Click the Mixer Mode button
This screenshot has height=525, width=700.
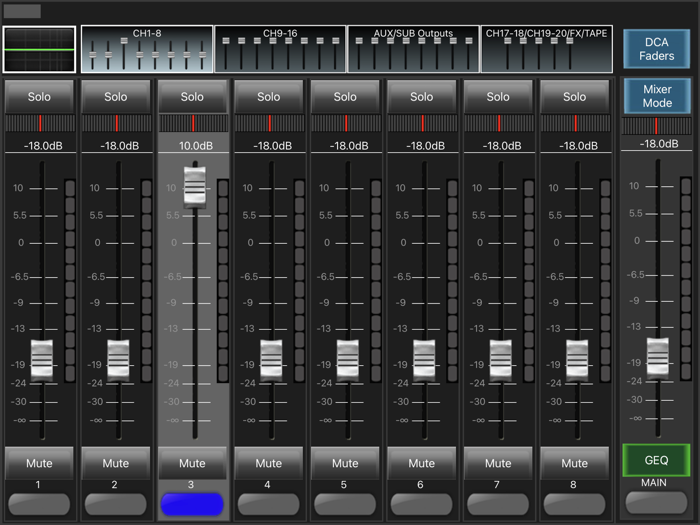pyautogui.click(x=657, y=96)
